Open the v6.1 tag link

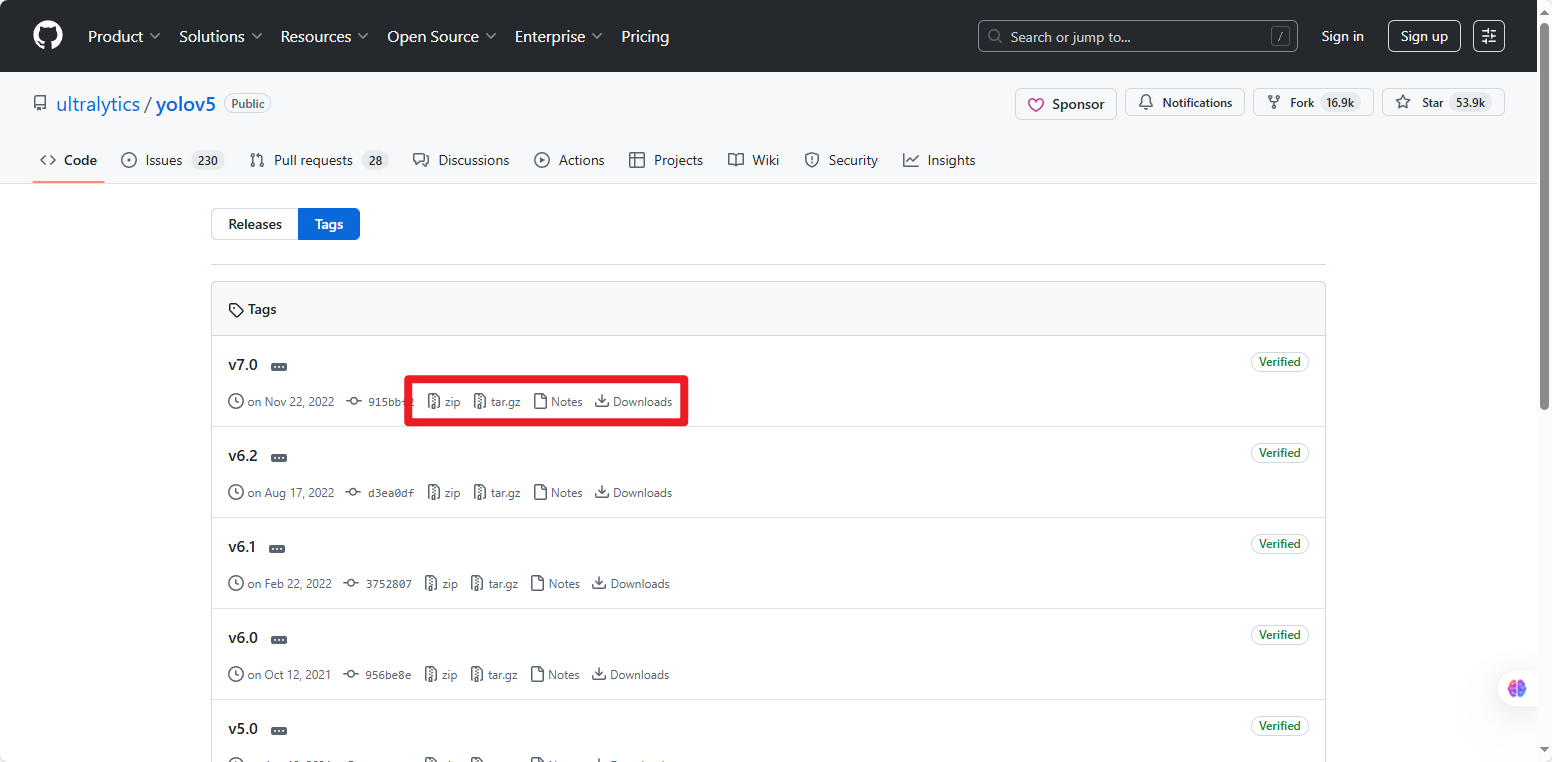point(242,547)
